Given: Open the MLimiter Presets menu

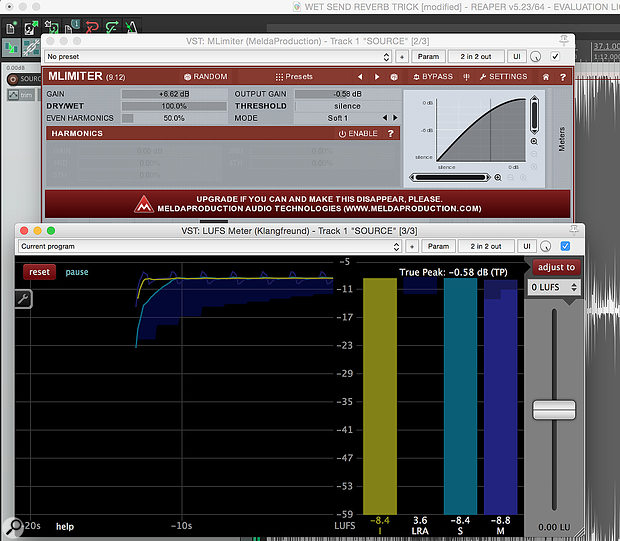Looking at the screenshot, I should [294, 77].
